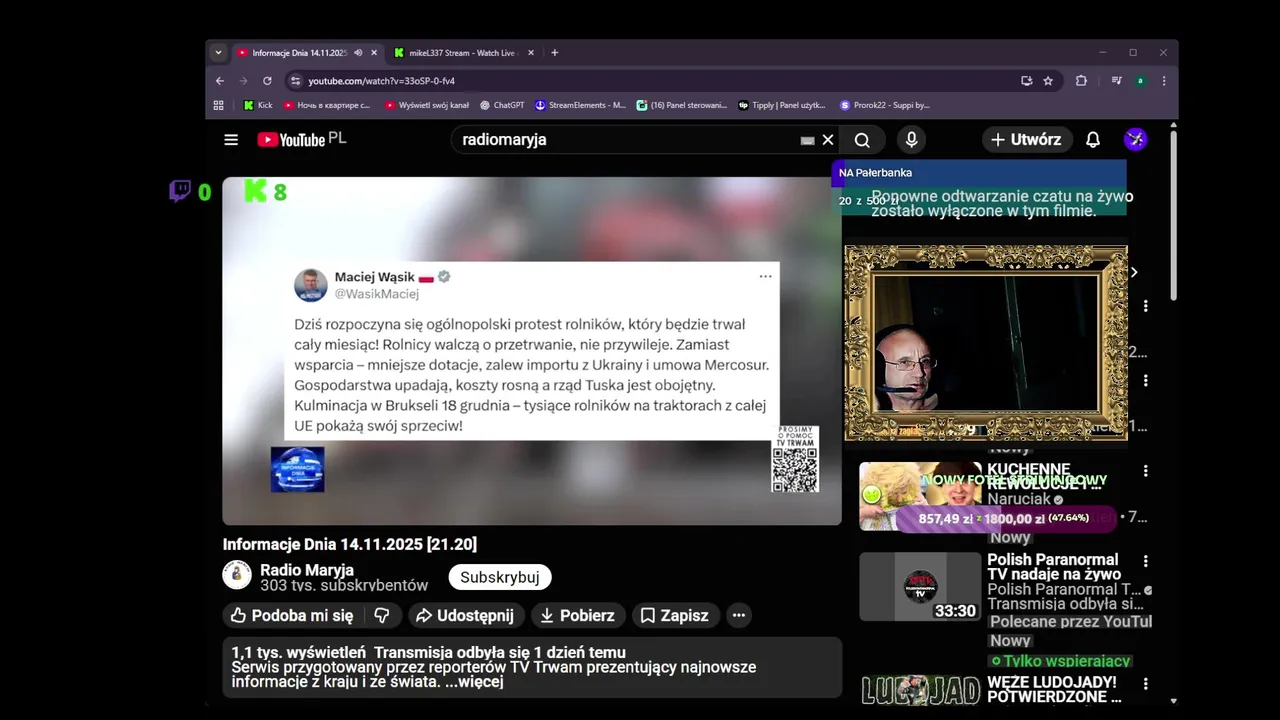Dislike the video with thumbs down
The image size is (1280, 720).
coord(382,615)
